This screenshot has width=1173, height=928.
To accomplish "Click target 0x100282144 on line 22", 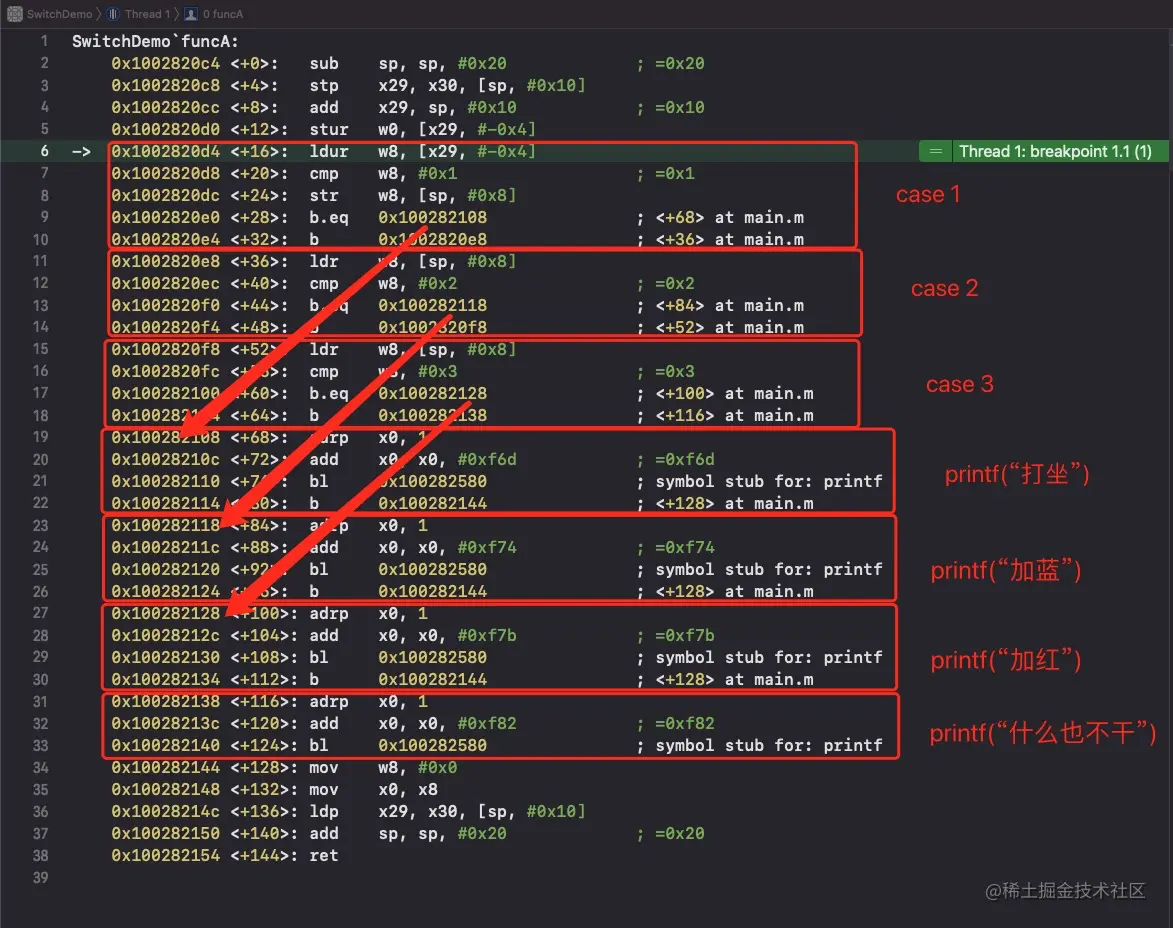I will pos(432,504).
